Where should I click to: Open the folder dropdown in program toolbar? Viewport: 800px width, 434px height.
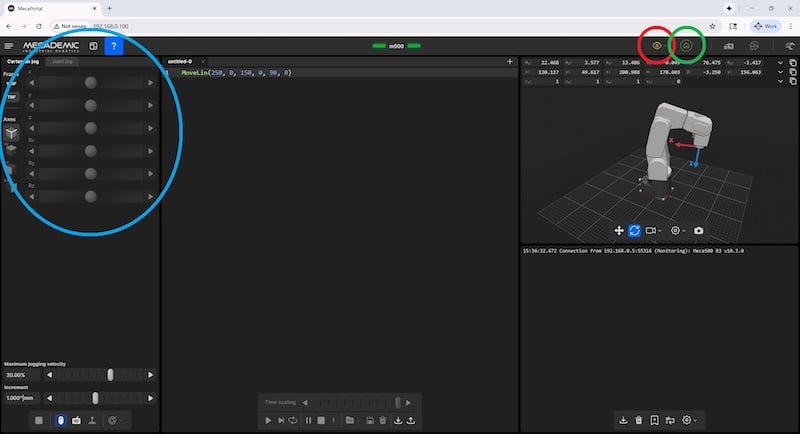(x=352, y=420)
